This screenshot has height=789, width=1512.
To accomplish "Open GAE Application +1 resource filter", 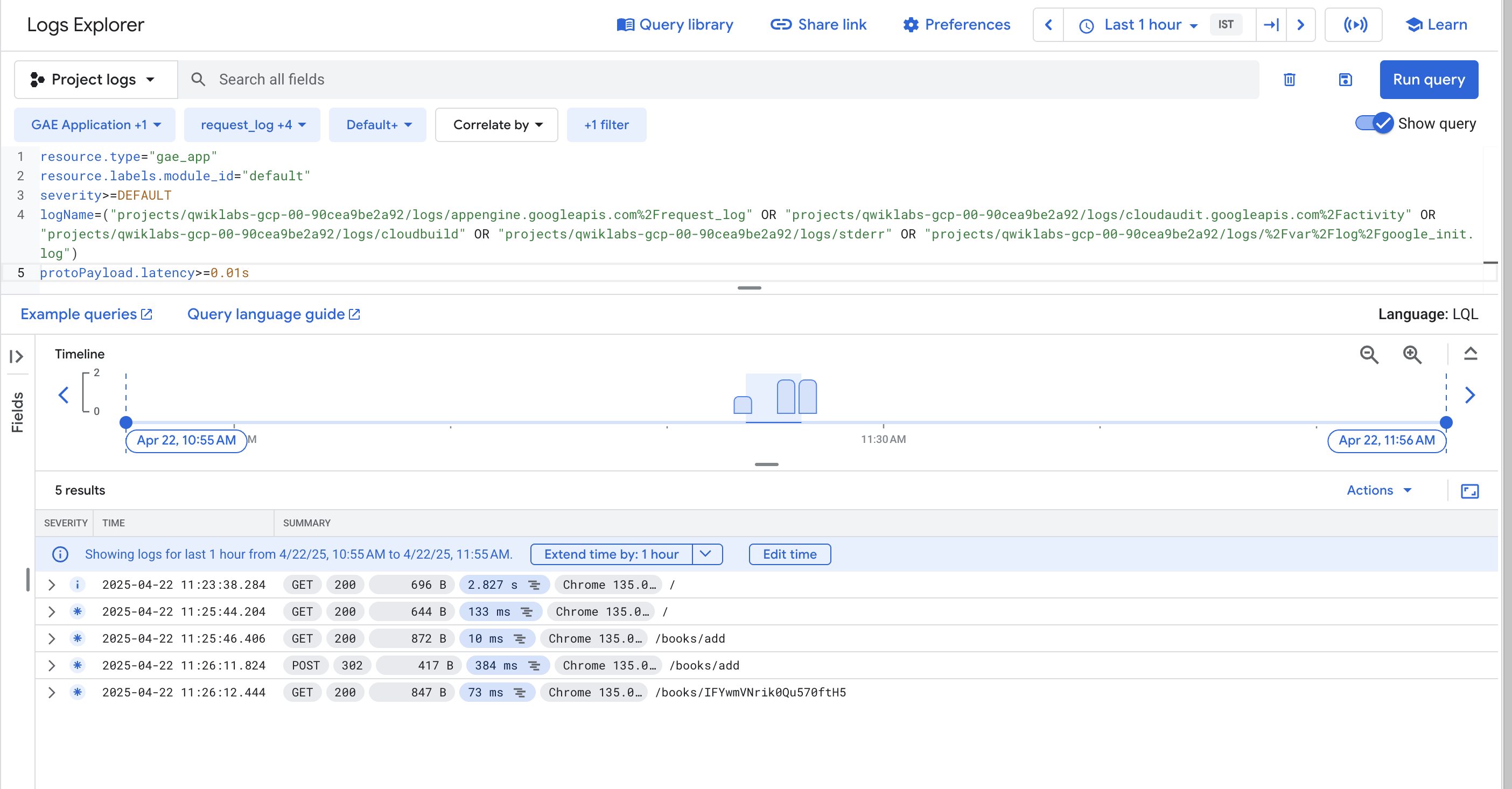I will coord(95,124).
